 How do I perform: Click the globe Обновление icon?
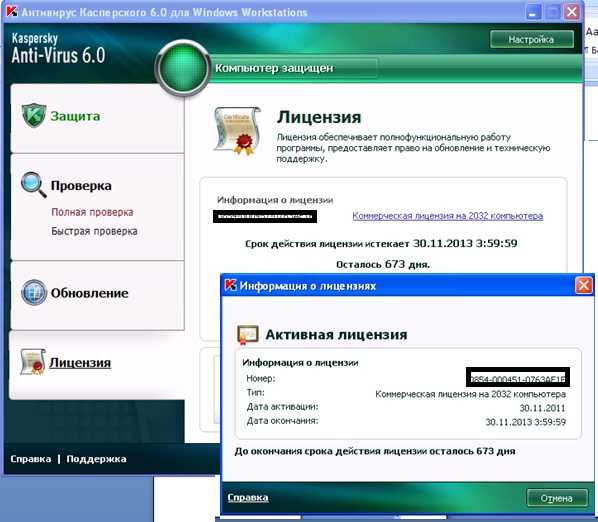[34, 292]
